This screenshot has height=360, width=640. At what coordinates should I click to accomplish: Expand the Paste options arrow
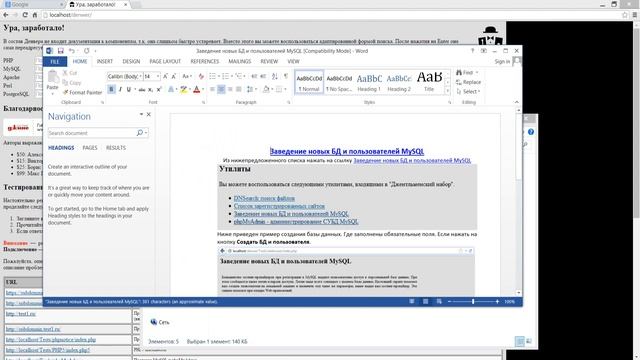coord(53,94)
